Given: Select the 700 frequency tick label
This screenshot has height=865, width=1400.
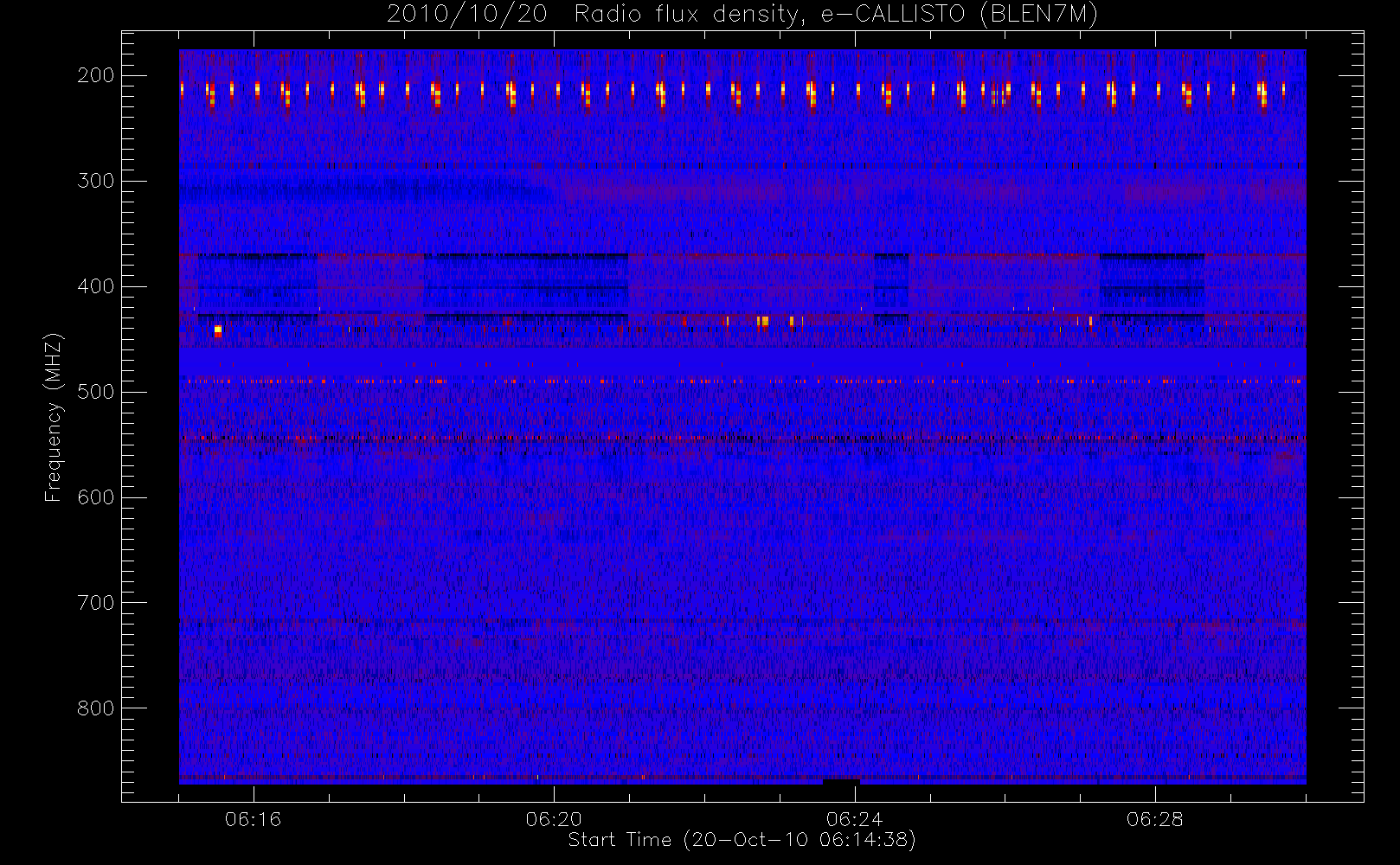Looking at the screenshot, I should [96, 603].
